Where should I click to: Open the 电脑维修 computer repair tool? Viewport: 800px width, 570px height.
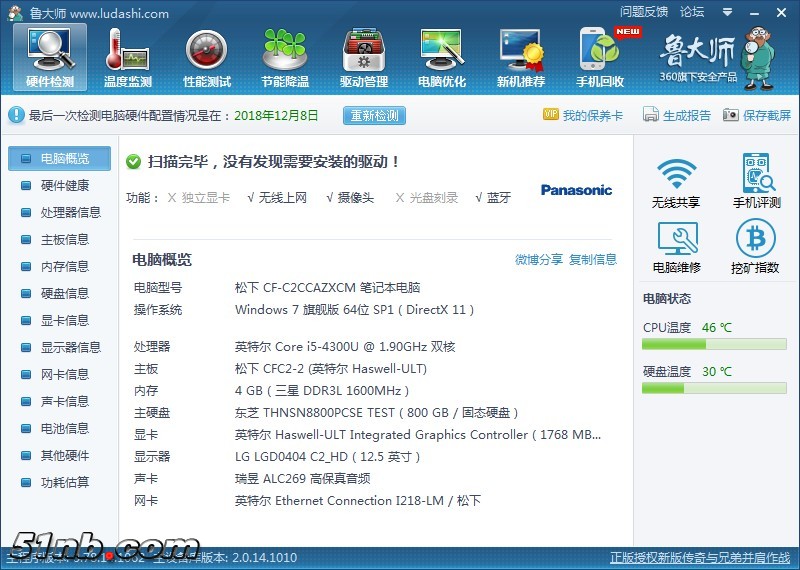pyautogui.click(x=676, y=247)
